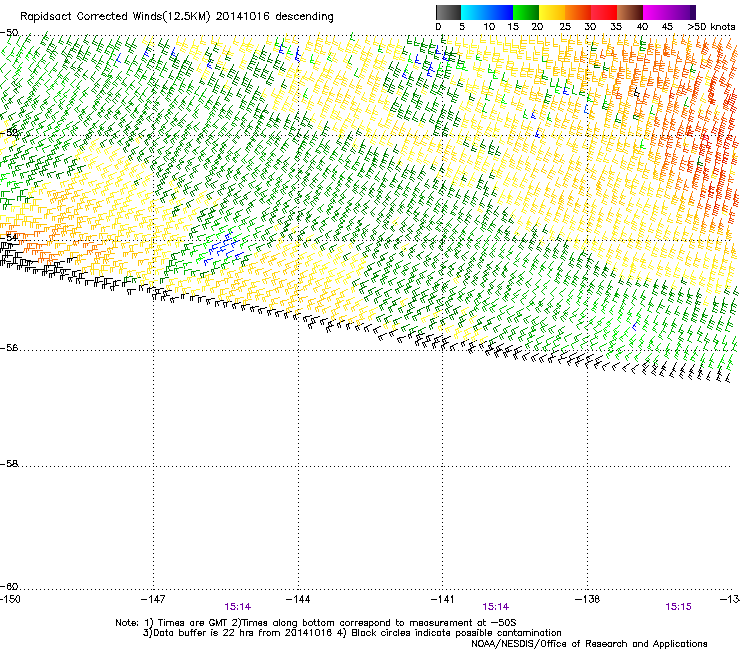Click the '>50 knots' legend label
The width and height of the screenshot is (740, 650).
coord(711,27)
